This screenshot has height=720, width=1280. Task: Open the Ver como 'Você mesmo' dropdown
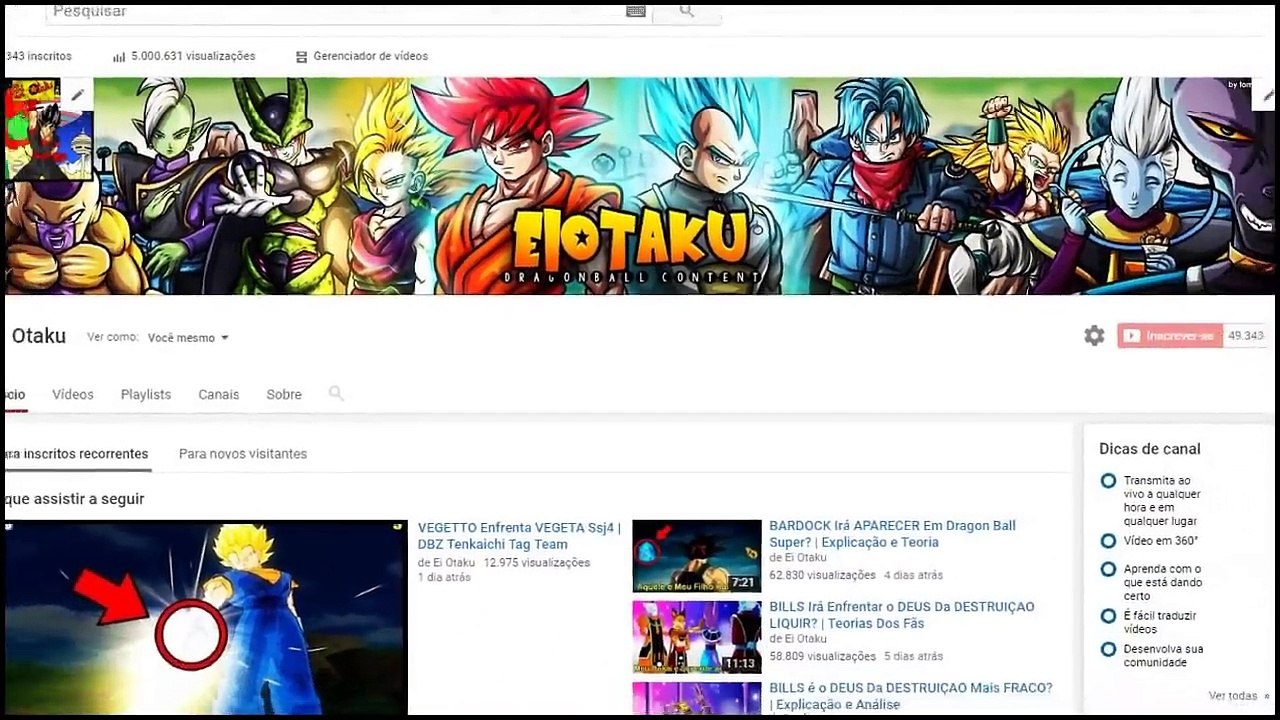pyautogui.click(x=188, y=338)
